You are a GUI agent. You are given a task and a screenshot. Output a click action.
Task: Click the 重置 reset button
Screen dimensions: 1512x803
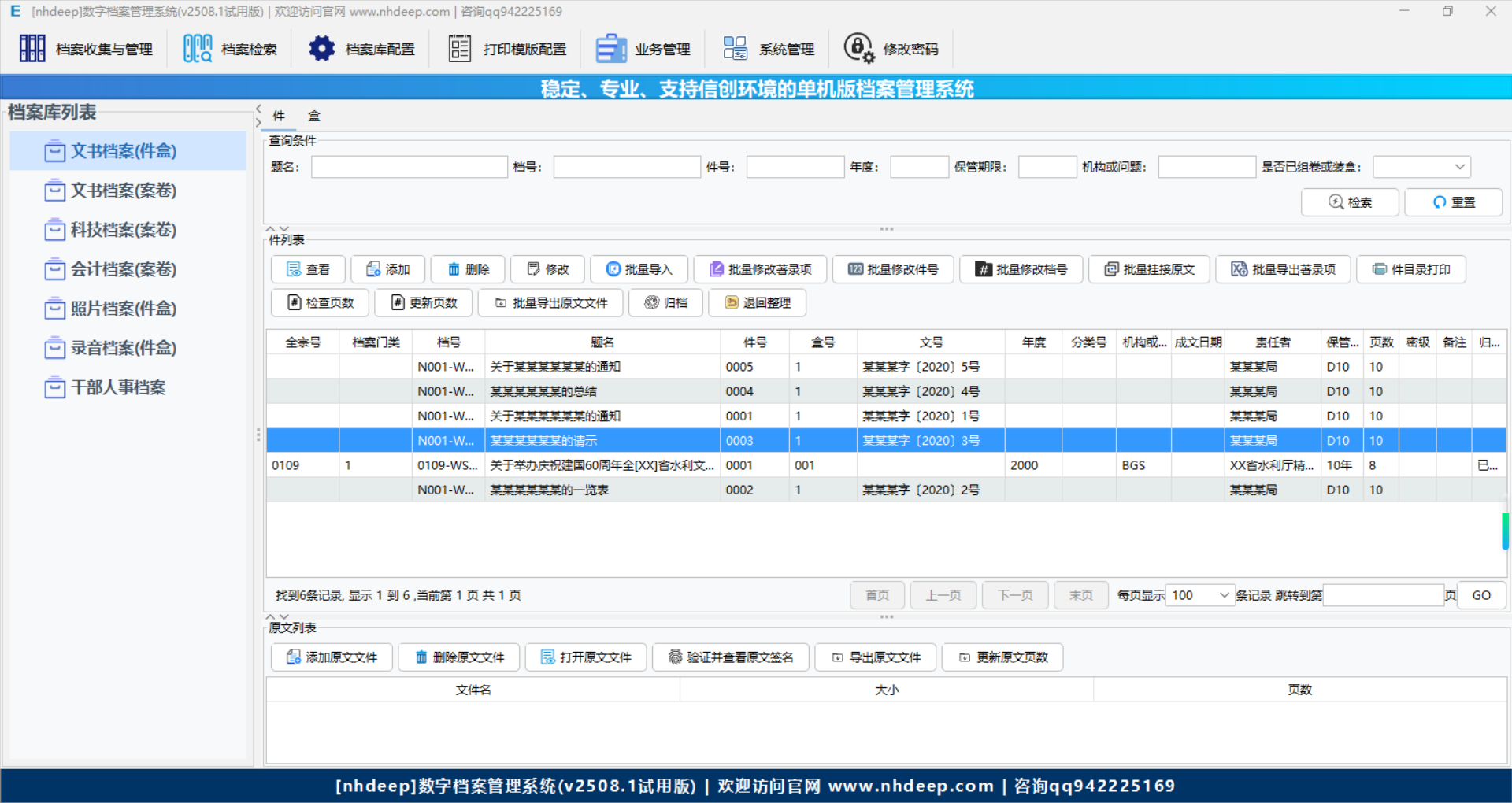pos(1453,202)
